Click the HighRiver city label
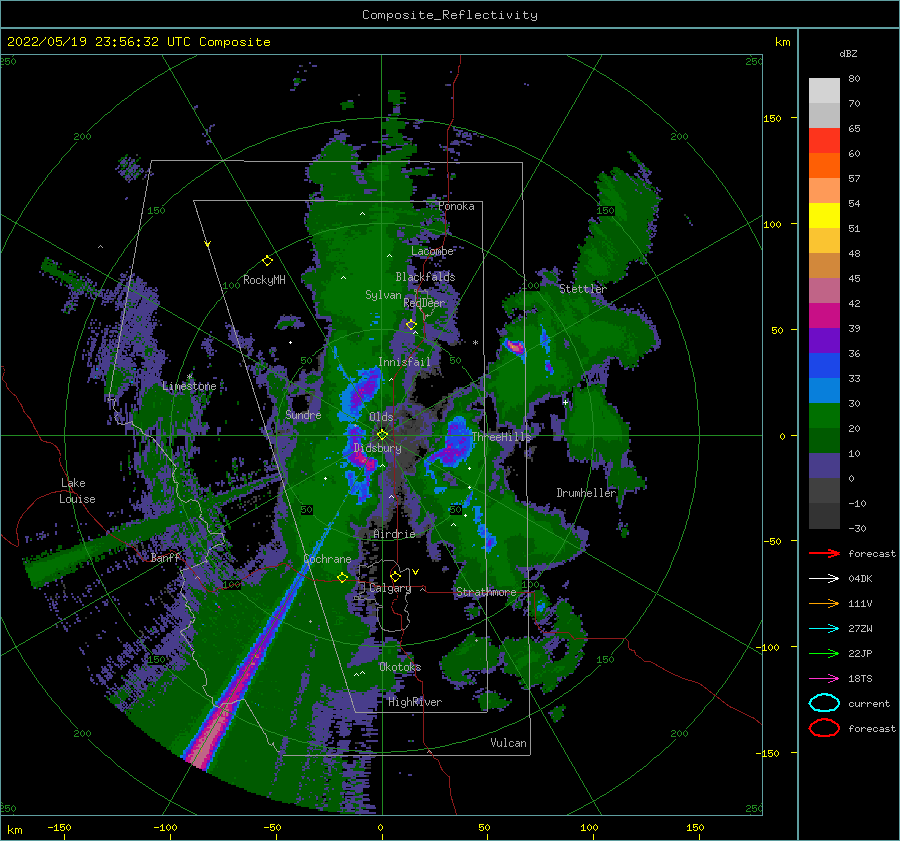This screenshot has height=841, width=900. point(415,702)
